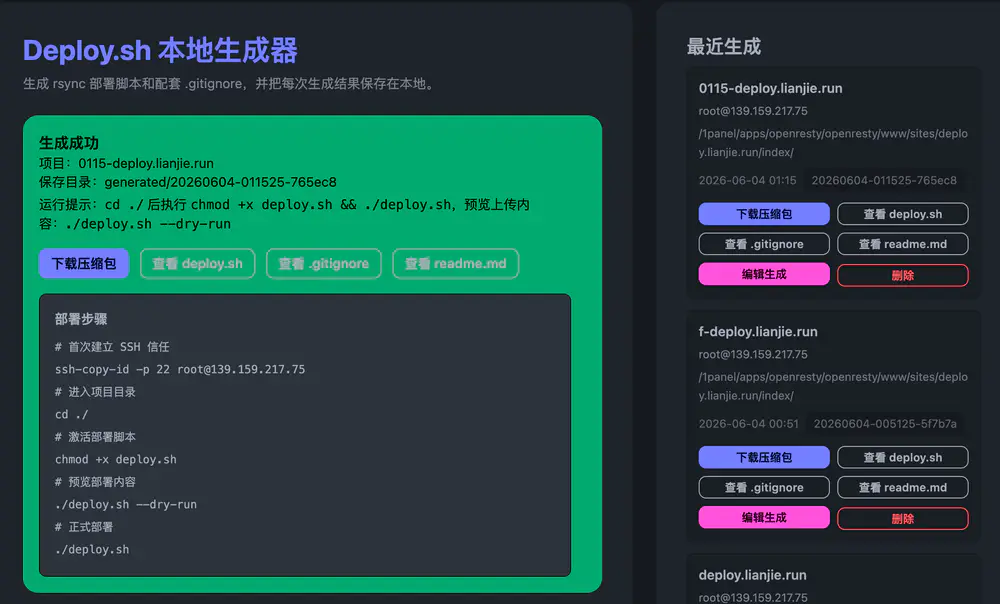The height and width of the screenshot is (604, 1000).
Task: Open 查看 deploy.sh in the green success panel
Action: click(197, 263)
